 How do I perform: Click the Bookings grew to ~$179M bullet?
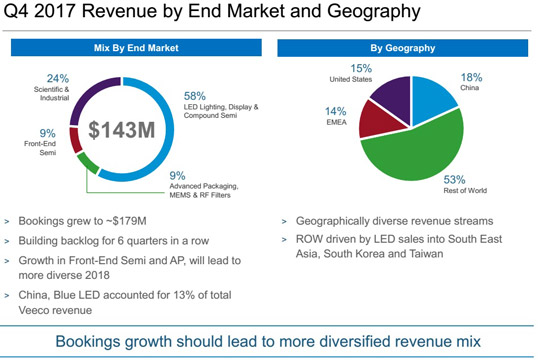coord(82,221)
